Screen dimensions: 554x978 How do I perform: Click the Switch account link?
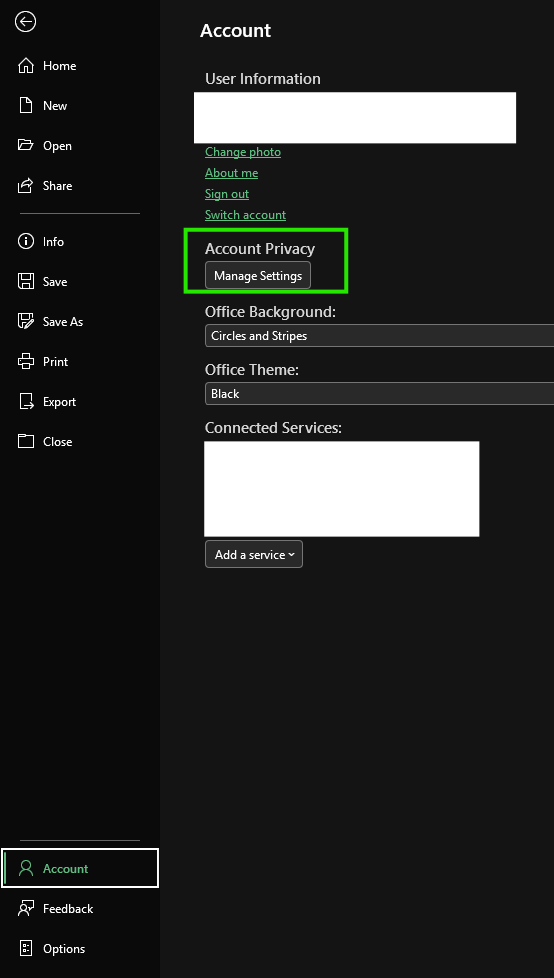[x=245, y=215]
